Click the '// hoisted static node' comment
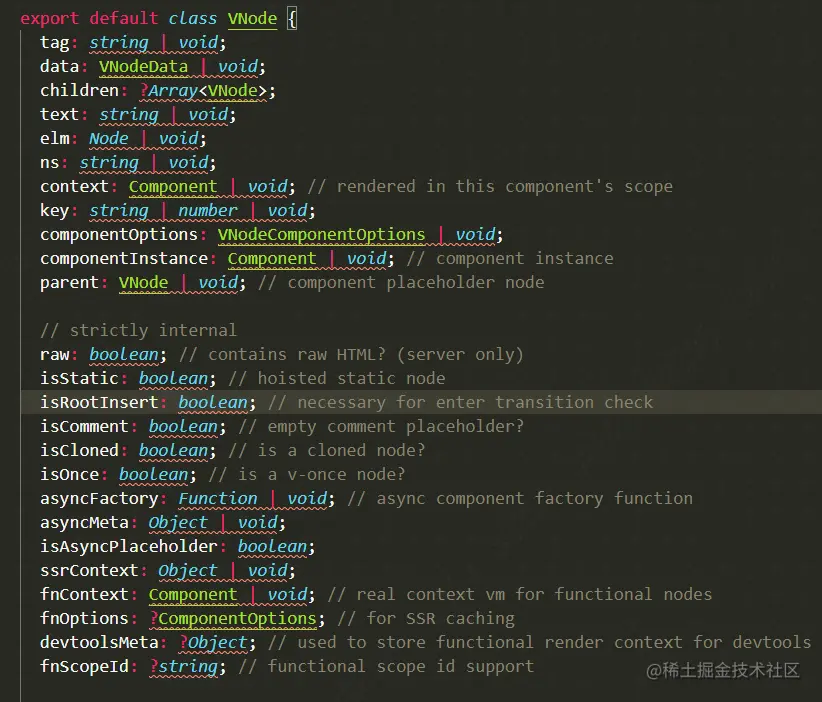The height and width of the screenshot is (702, 822). pos(337,379)
